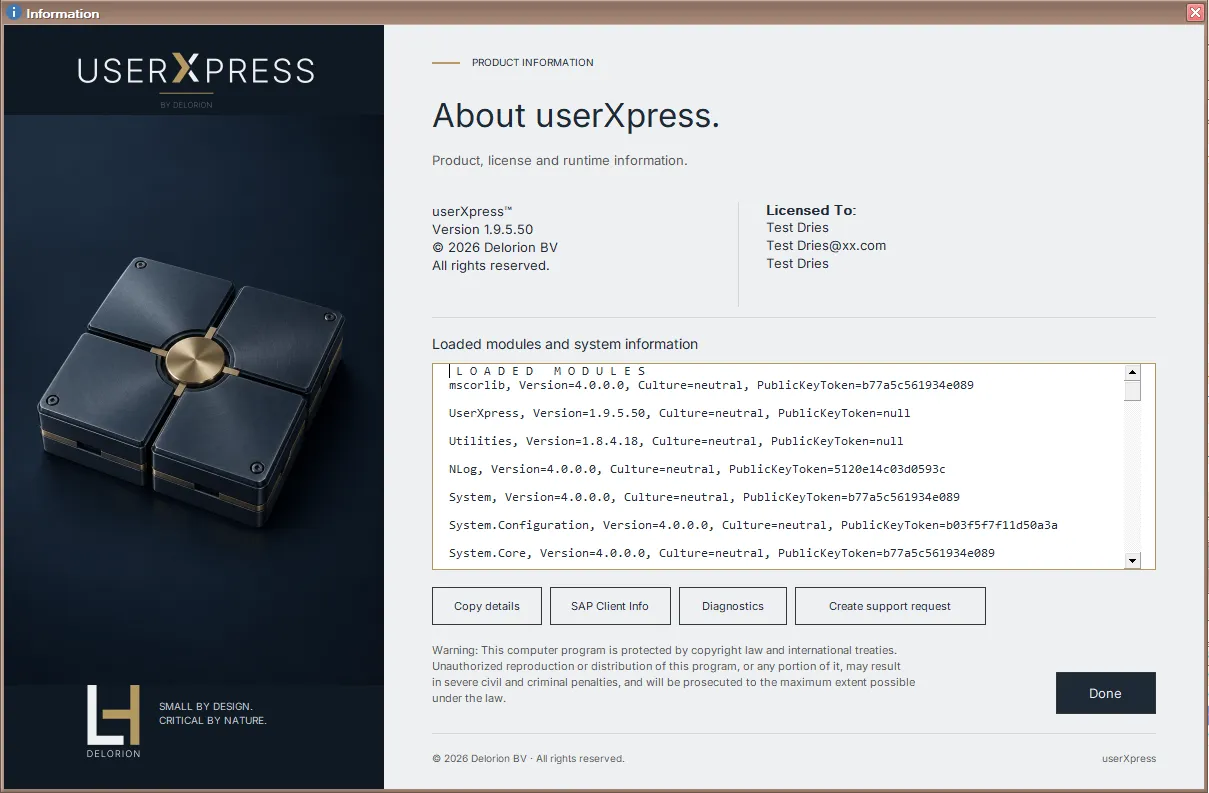The image size is (1209, 793).
Task: Click the Licensed To label
Action: (811, 210)
